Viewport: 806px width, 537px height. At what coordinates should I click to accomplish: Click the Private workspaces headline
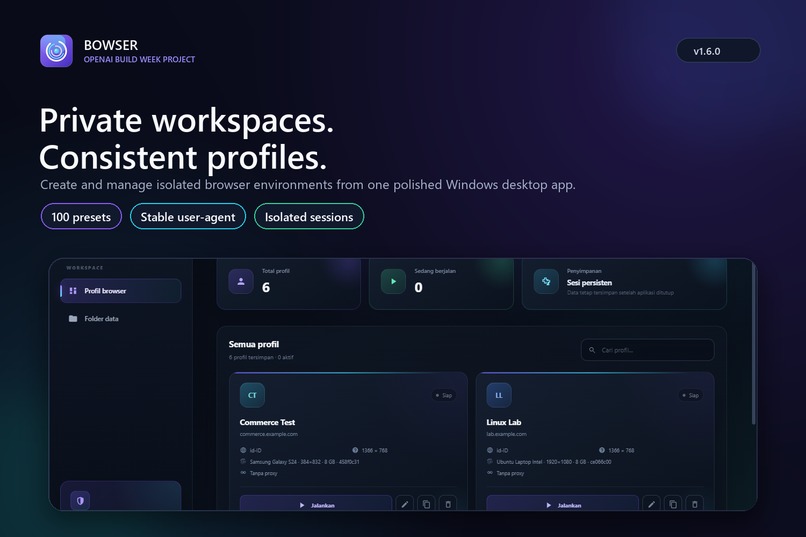coord(187,120)
